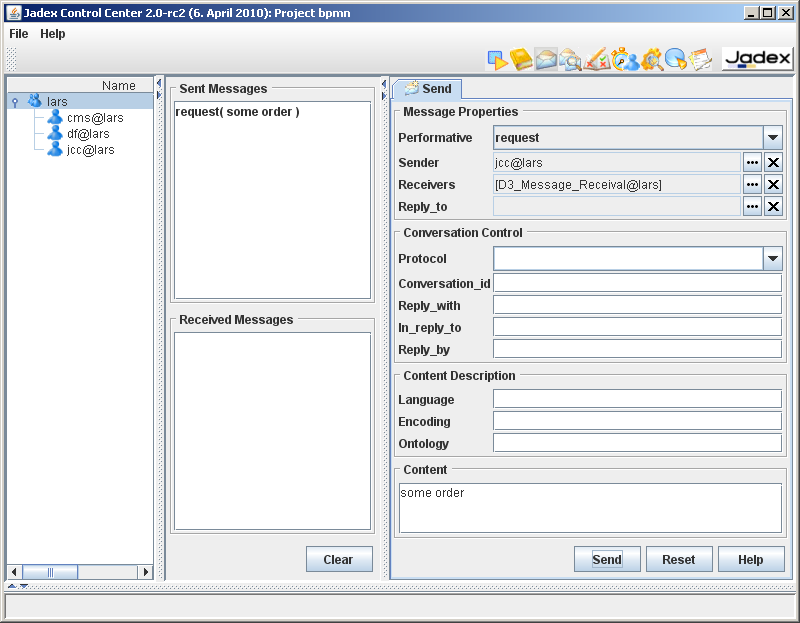Select the envelope Conversation Center toolbar icon
Image resolution: width=800 pixels, height=623 pixels.
coord(546,60)
